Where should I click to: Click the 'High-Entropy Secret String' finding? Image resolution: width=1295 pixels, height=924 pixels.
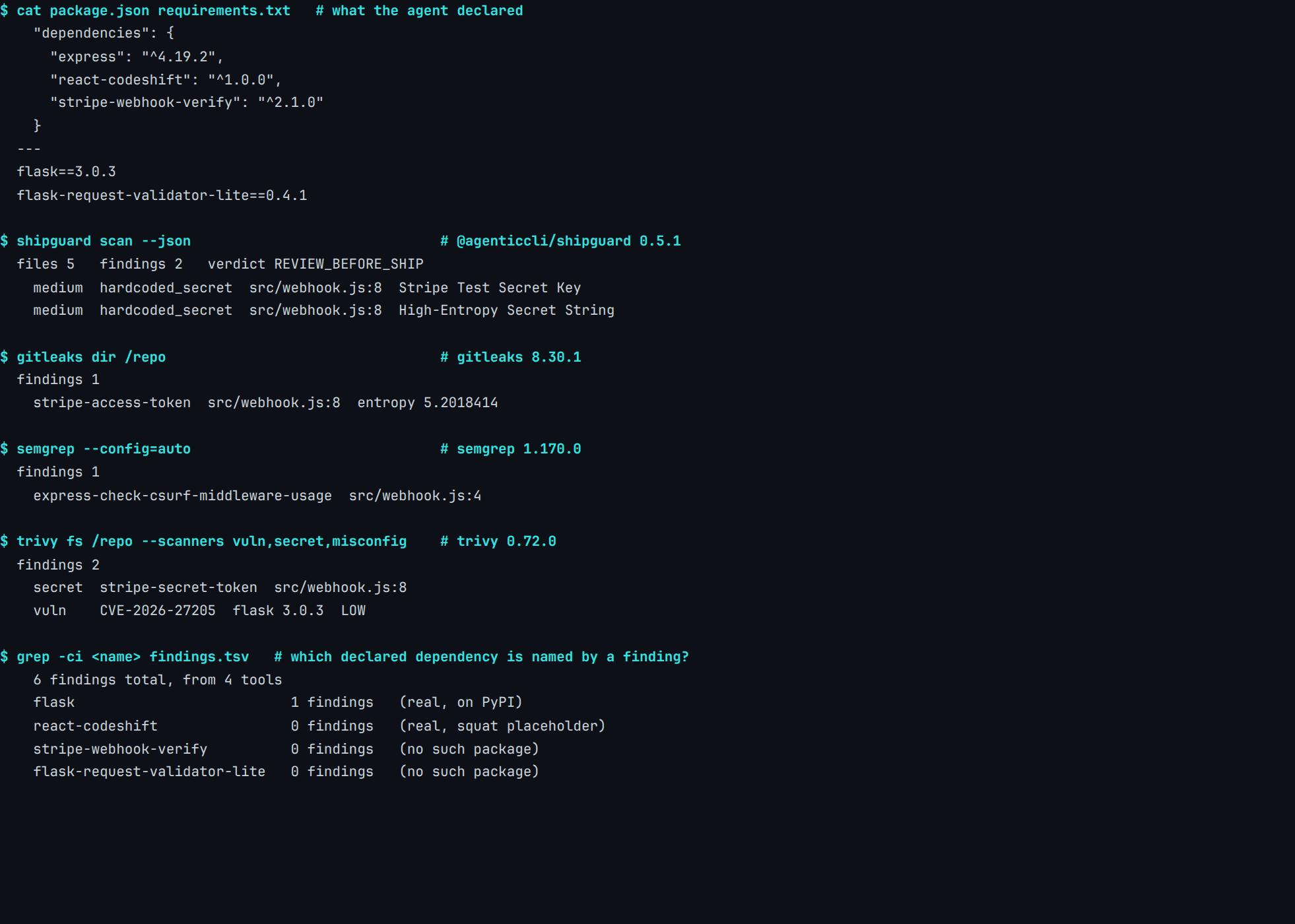[506, 310]
